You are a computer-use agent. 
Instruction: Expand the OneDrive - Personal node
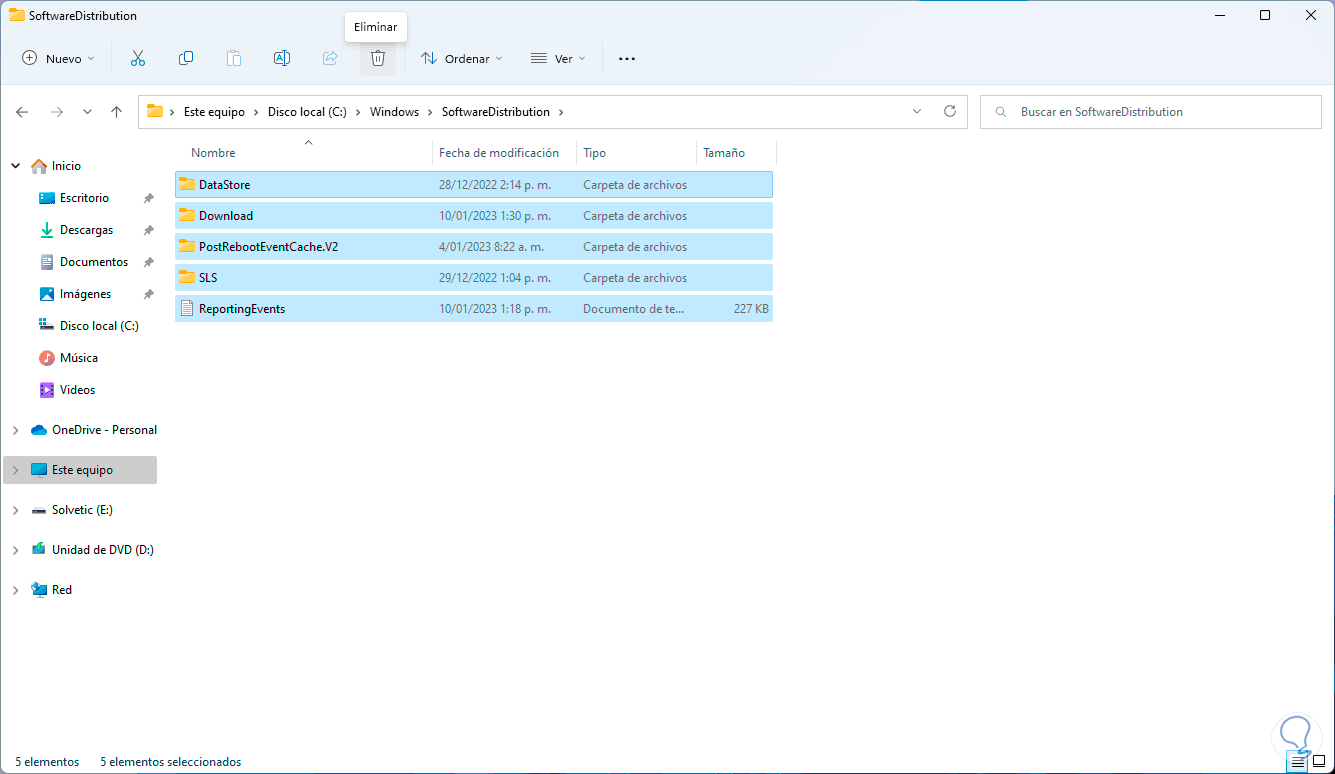tap(15, 430)
